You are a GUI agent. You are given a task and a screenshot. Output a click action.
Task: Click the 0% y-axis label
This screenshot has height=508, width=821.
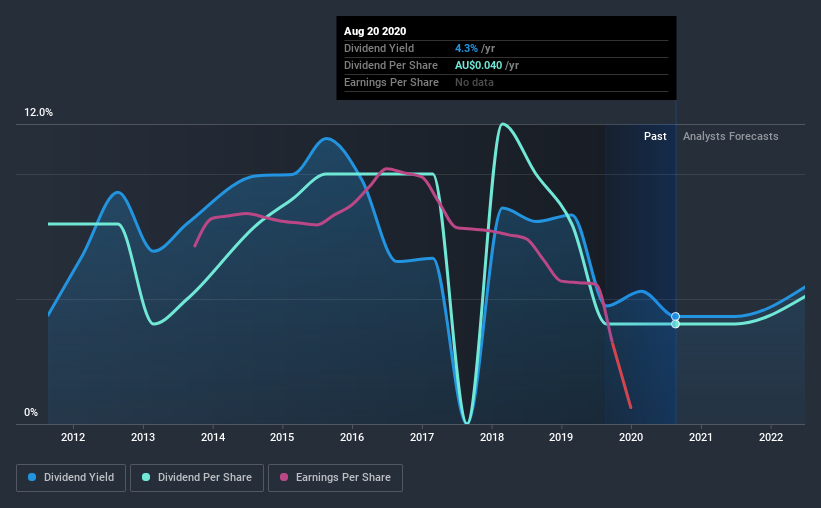point(31,413)
